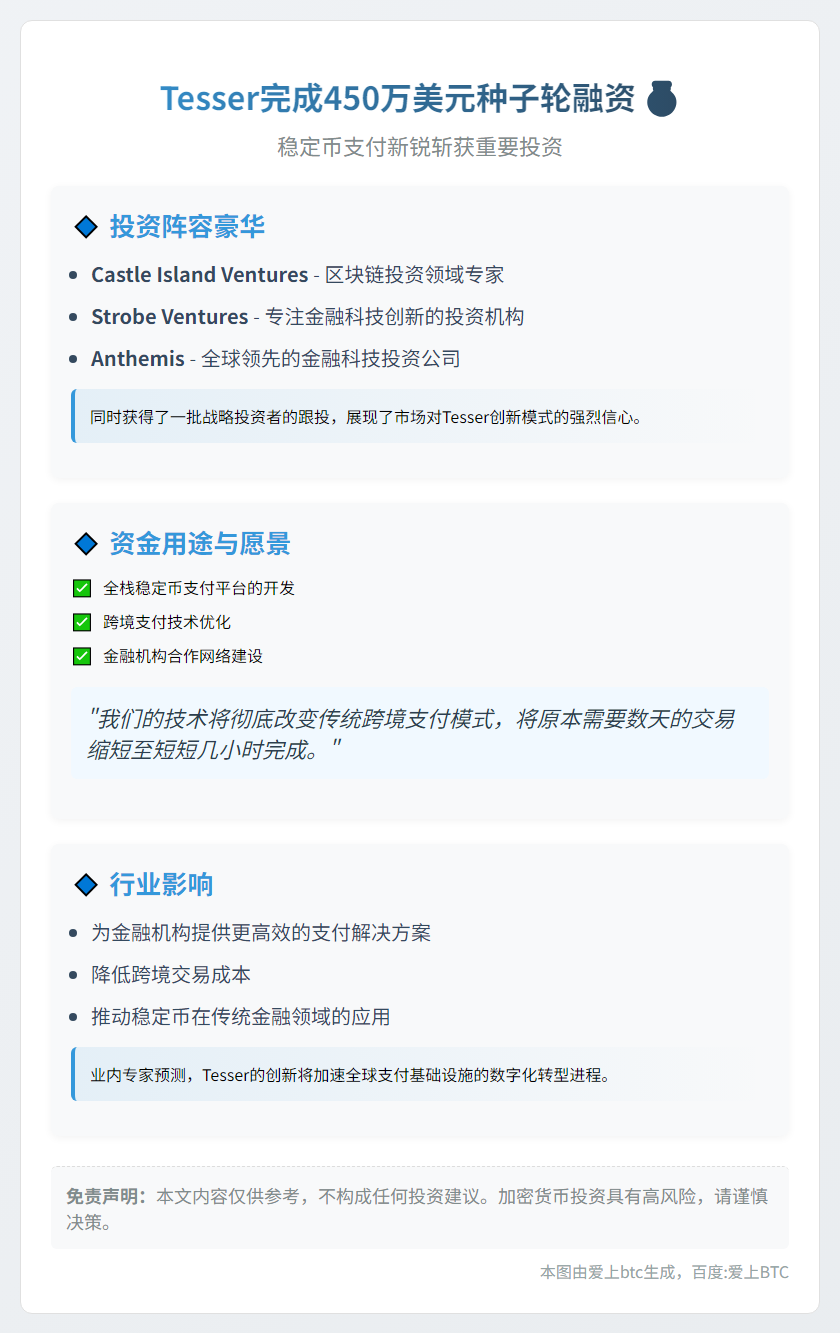Click the diamond icon beside 行业影响
The height and width of the screenshot is (1333, 840).
click(86, 885)
